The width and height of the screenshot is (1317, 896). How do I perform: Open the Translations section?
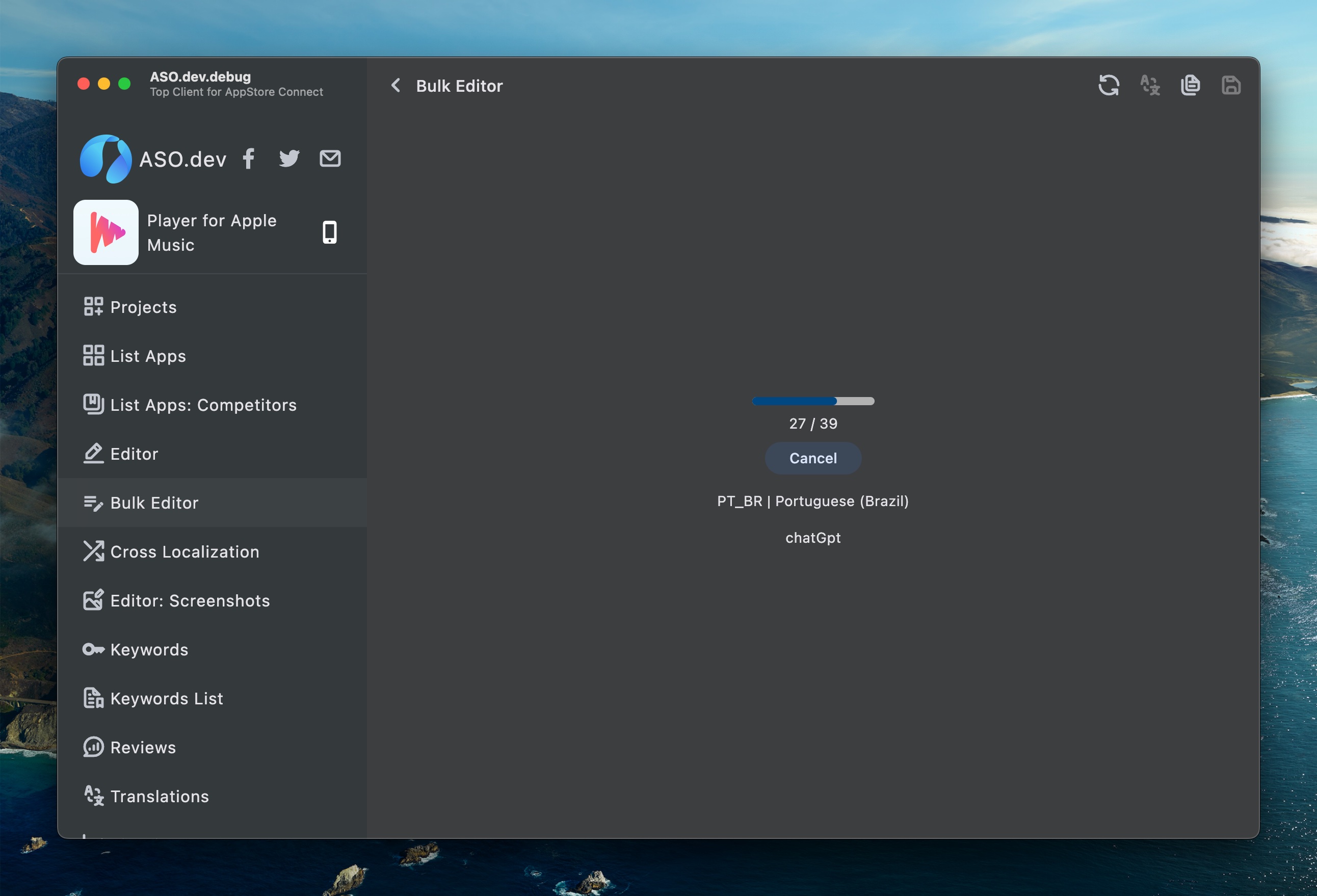[159, 796]
